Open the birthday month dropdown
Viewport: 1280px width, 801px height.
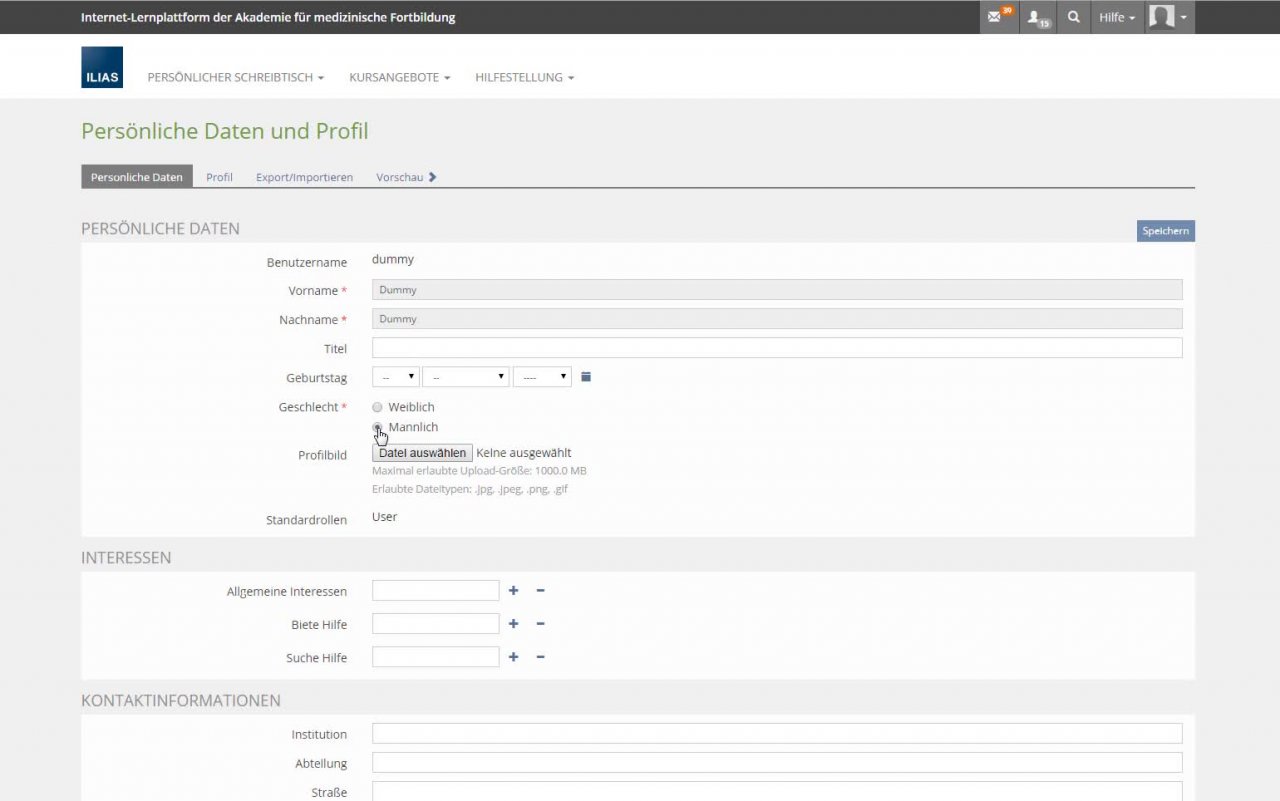[466, 377]
